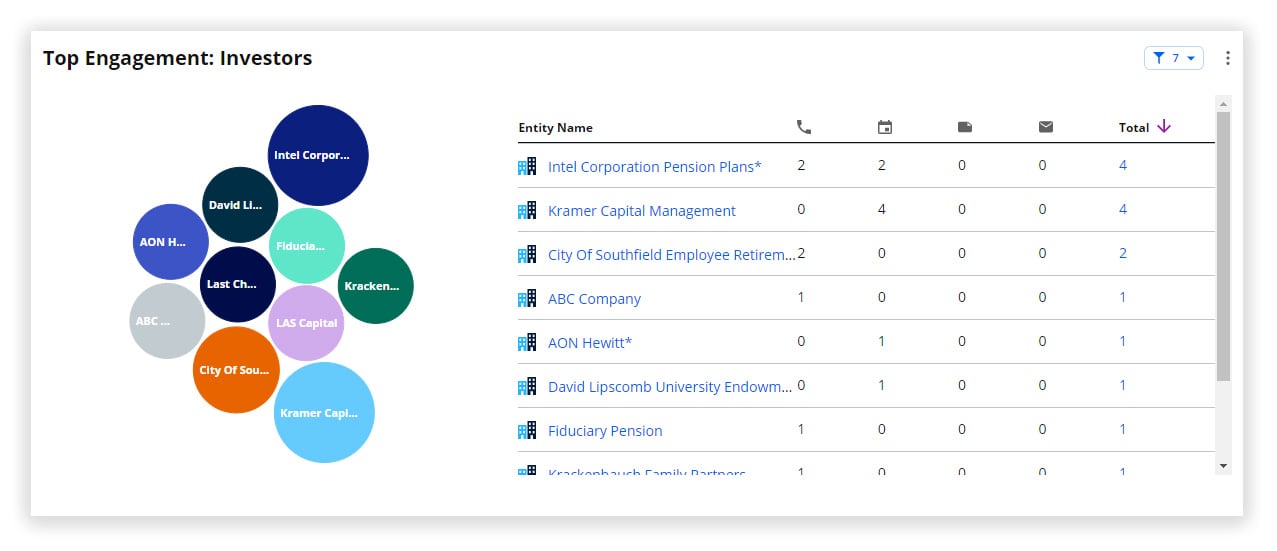Click building icon beside Fiduciary Pension
Screen dimensions: 1277x551
click(527, 430)
